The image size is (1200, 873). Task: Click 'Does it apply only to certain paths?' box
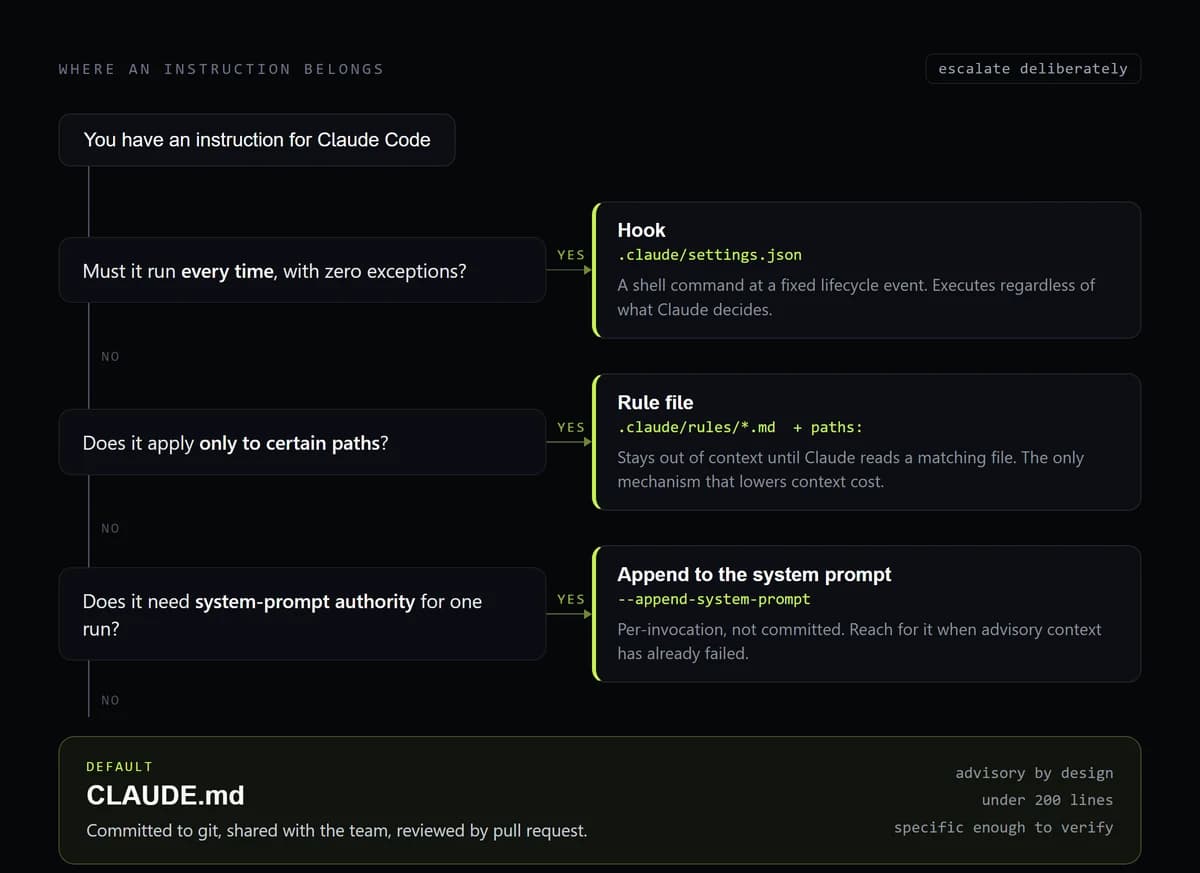coord(302,442)
